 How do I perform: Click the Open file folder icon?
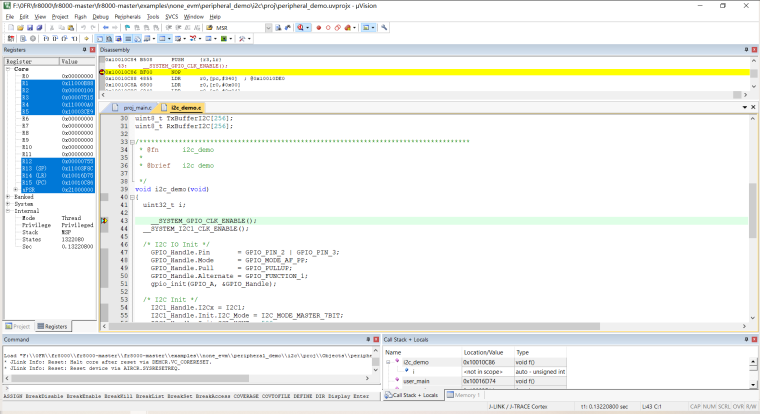tap(19, 27)
